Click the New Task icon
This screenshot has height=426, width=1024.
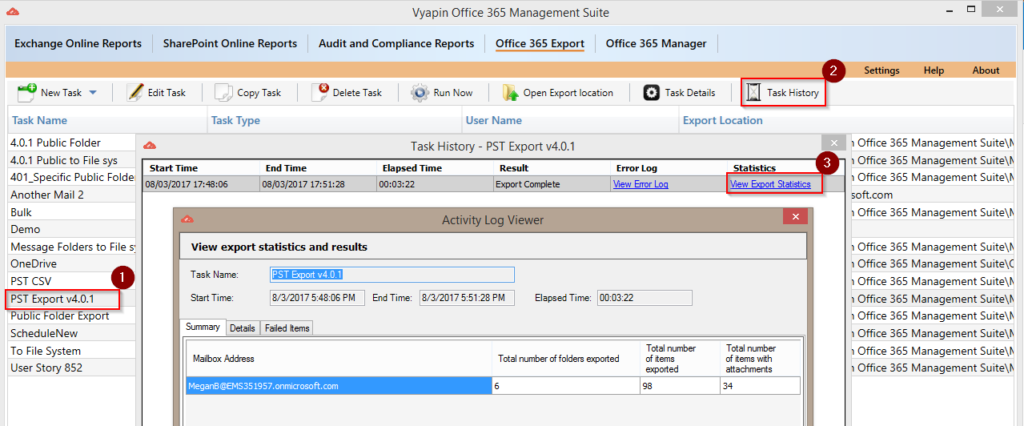pyautogui.click(x=26, y=93)
